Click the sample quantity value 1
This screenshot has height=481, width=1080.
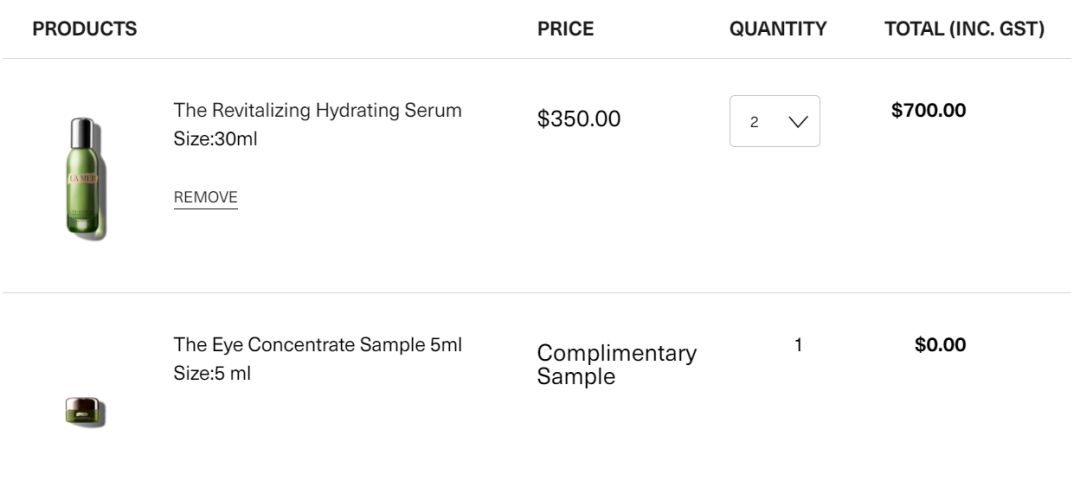tap(798, 345)
